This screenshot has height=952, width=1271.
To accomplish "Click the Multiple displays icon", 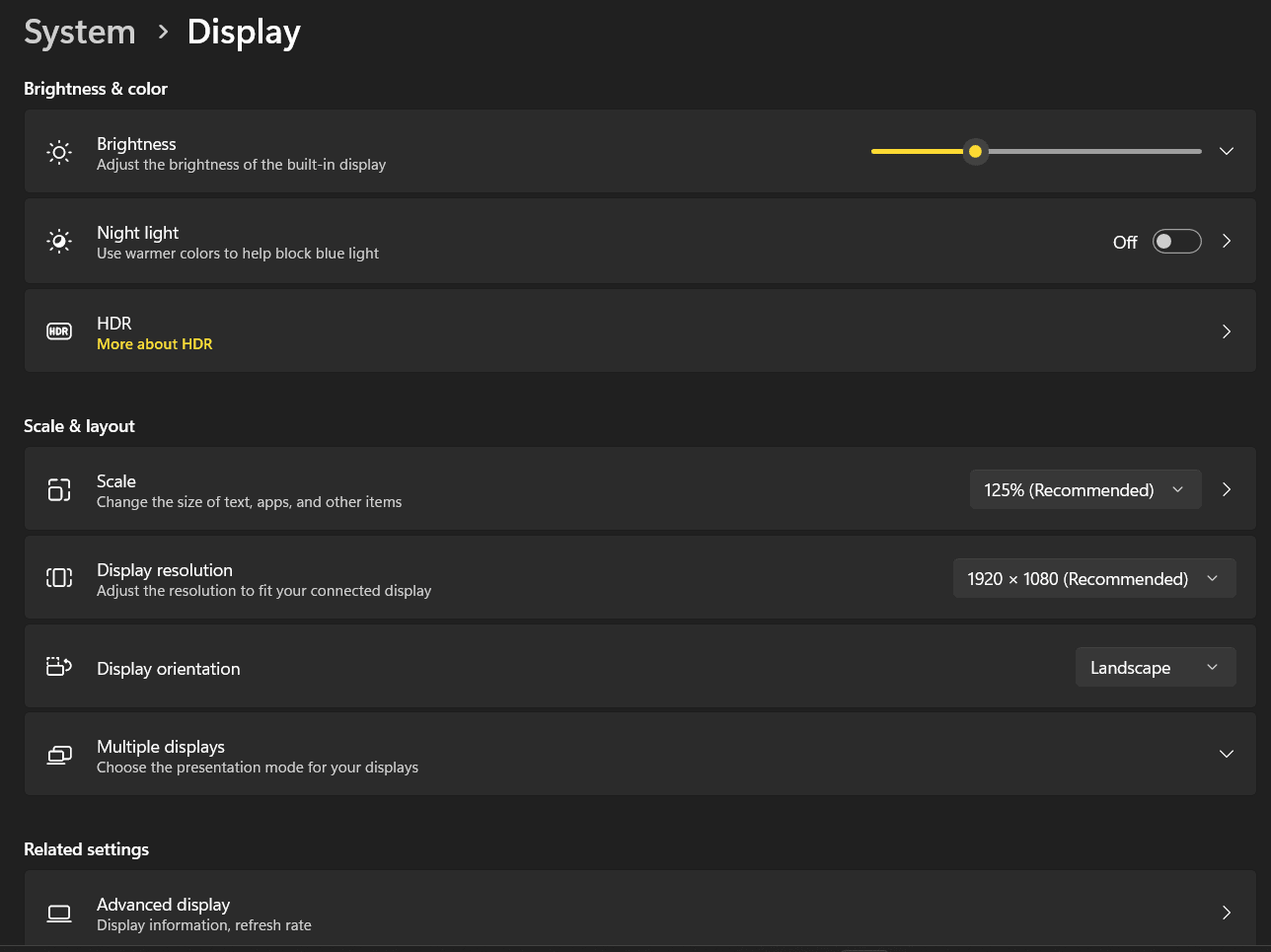I will coord(58,754).
